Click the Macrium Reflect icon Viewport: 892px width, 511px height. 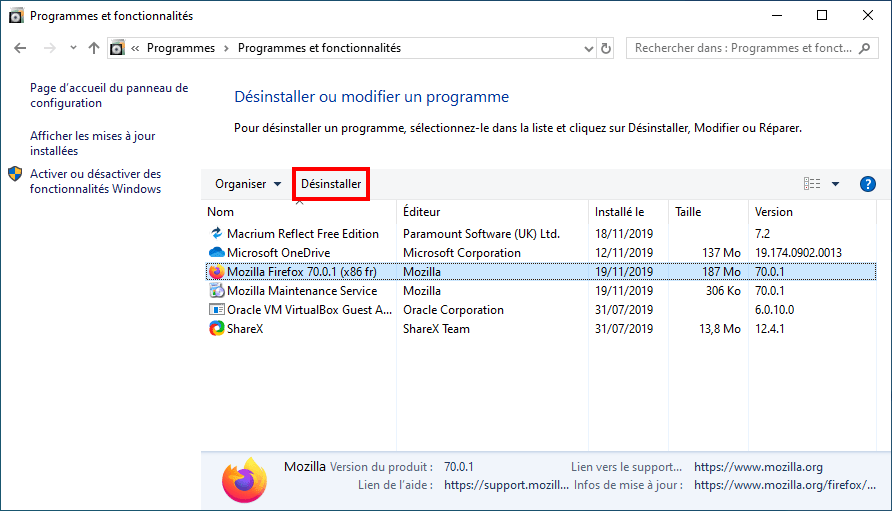pos(216,233)
